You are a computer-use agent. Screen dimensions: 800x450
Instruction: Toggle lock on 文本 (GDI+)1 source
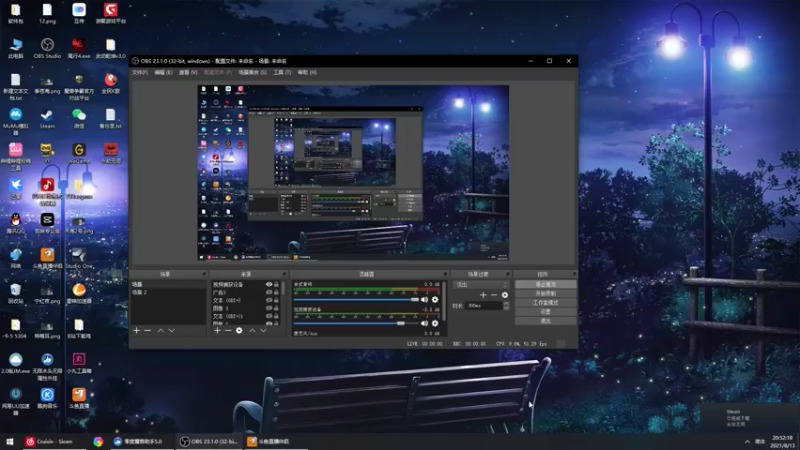277,316
